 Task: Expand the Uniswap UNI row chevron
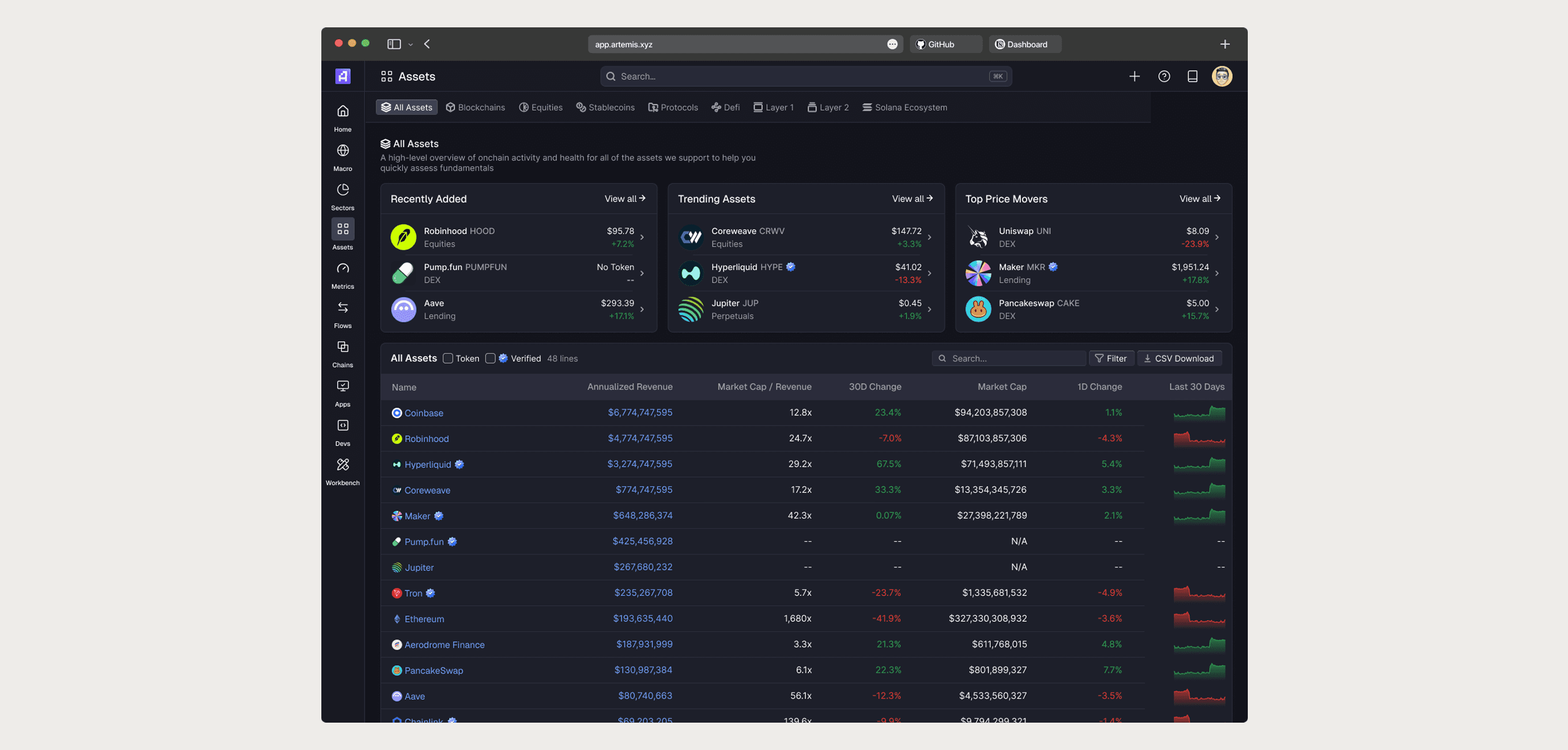(1216, 238)
